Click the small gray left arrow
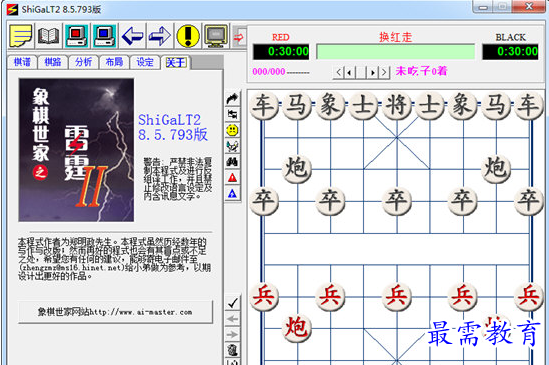The image size is (549, 365). (233, 319)
